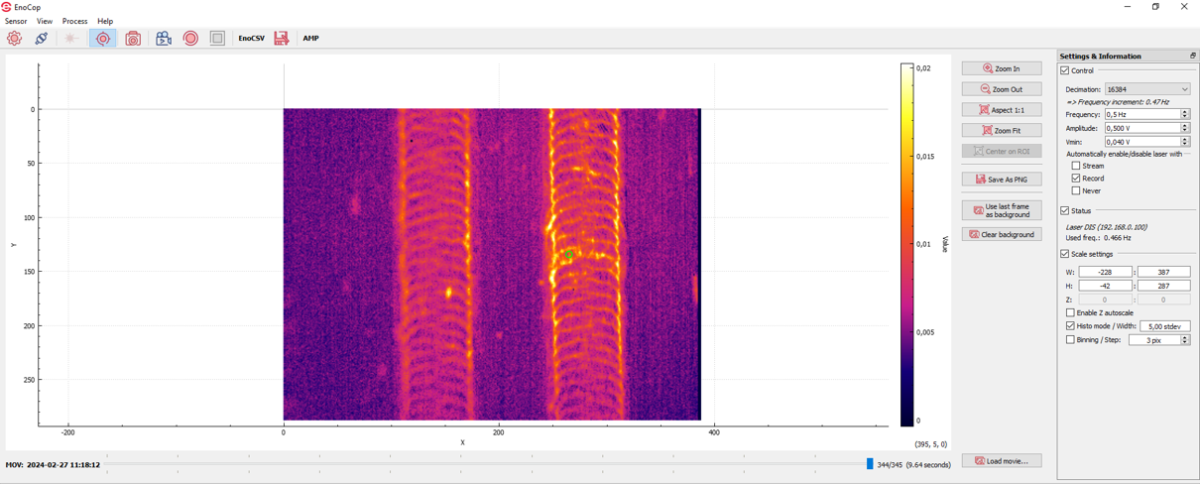
Task: Open the Process menu
Action: tap(74, 21)
